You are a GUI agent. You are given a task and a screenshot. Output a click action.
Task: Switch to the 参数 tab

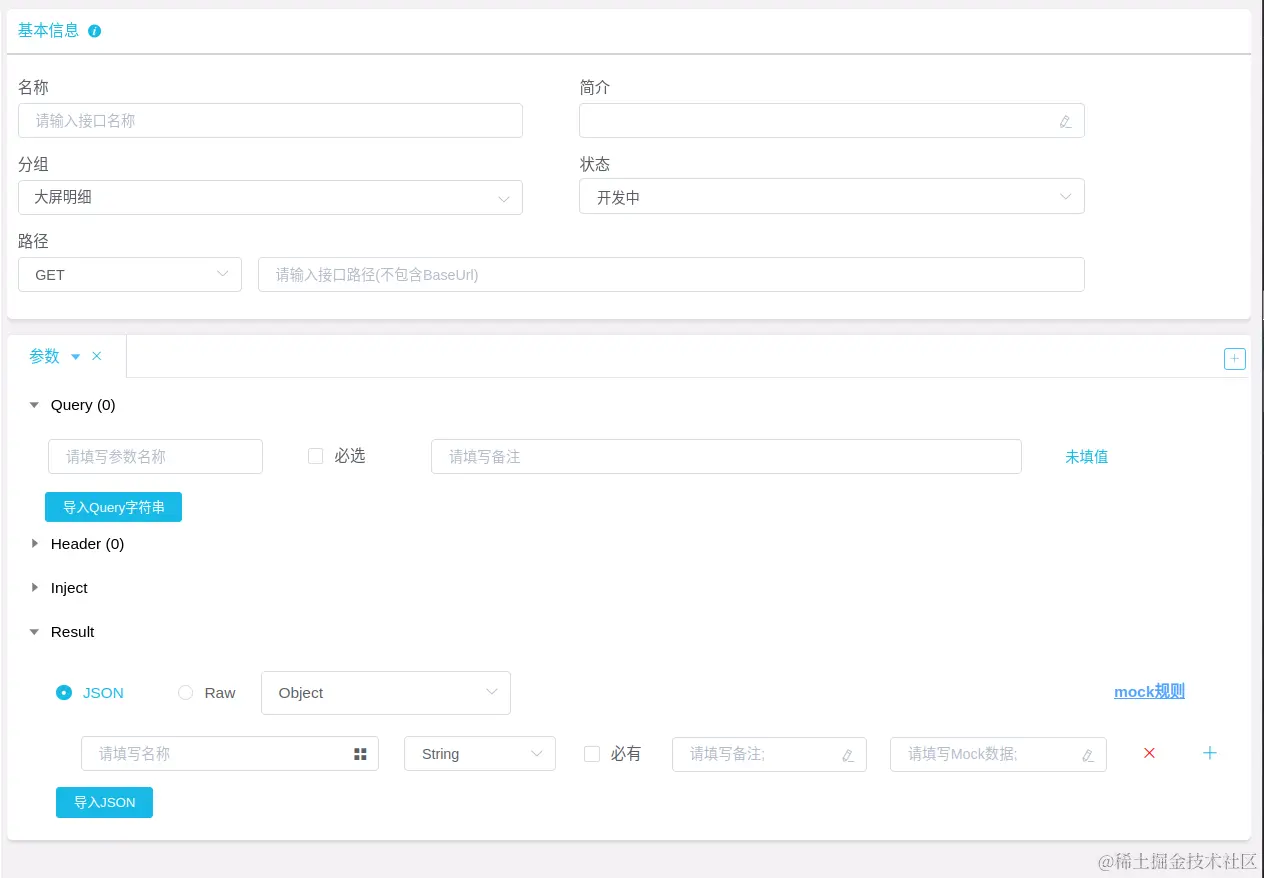45,356
